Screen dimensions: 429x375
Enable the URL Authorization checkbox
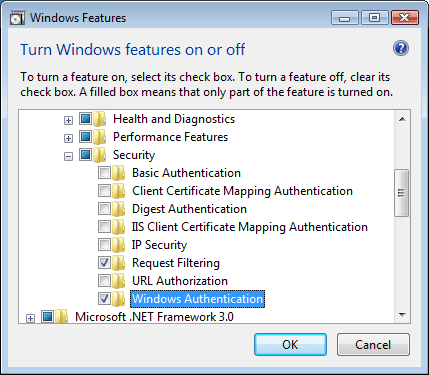pyautogui.click(x=104, y=281)
